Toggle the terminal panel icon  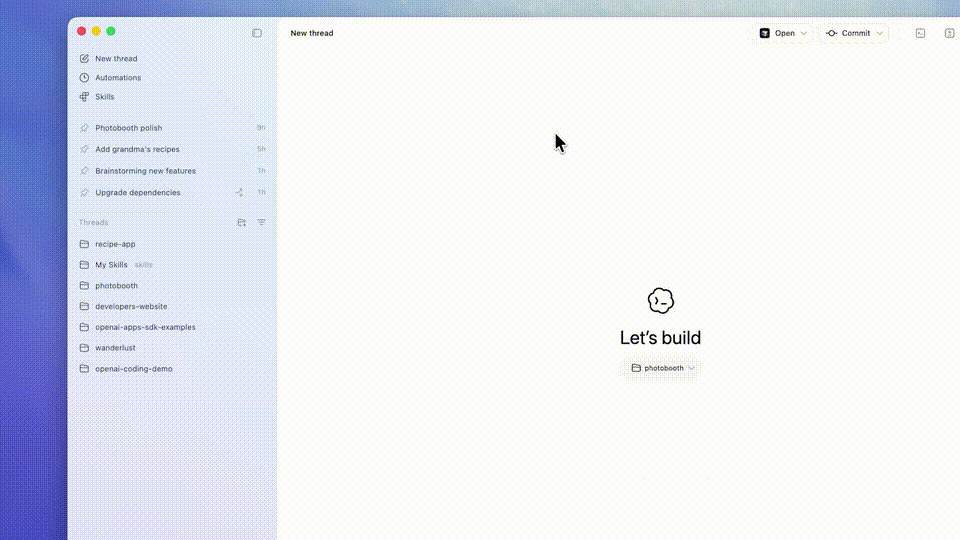click(x=920, y=33)
